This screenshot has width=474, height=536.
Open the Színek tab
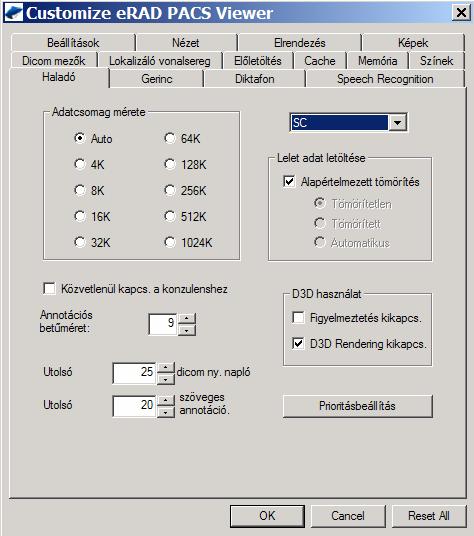coord(436,61)
